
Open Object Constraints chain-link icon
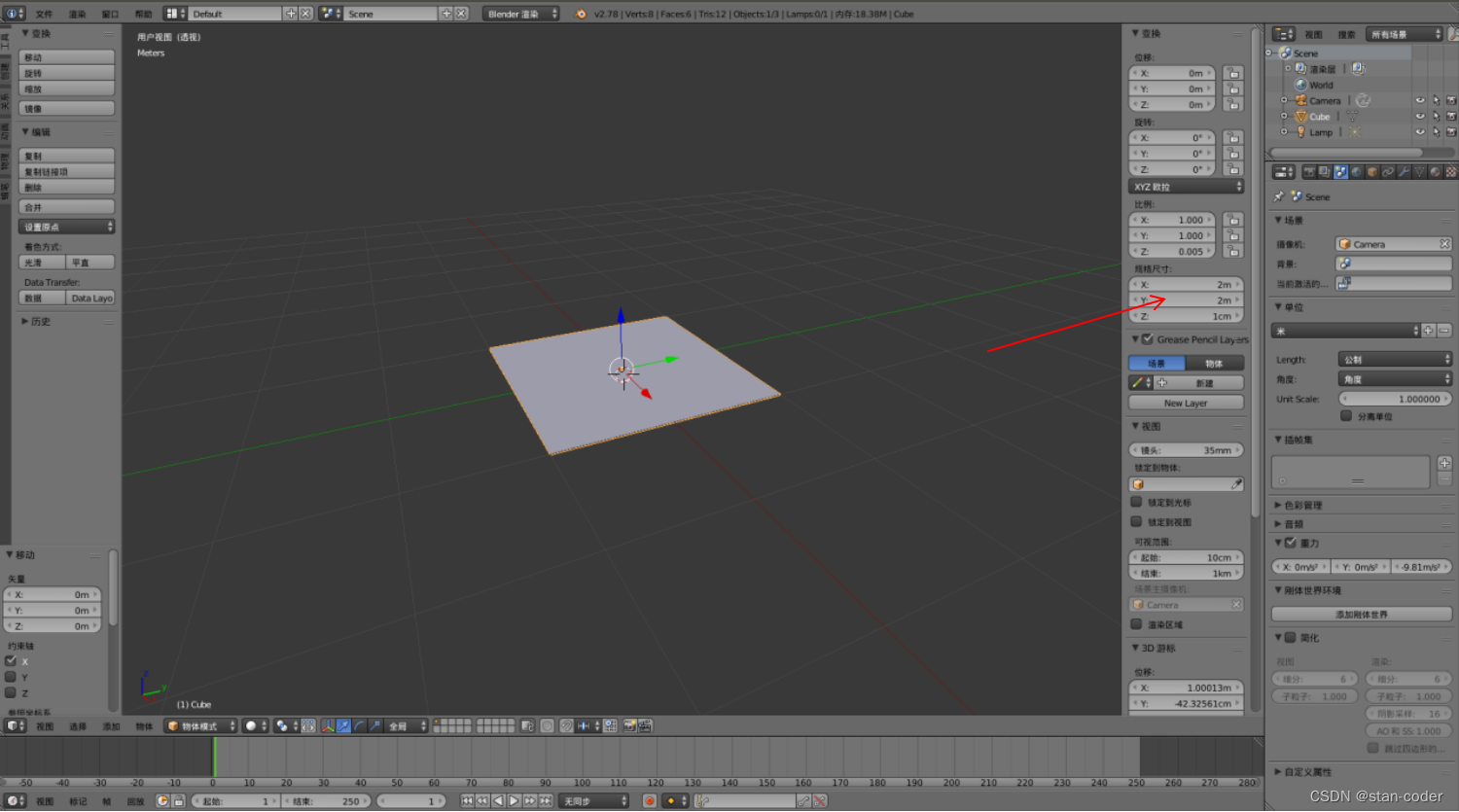coord(1388,171)
